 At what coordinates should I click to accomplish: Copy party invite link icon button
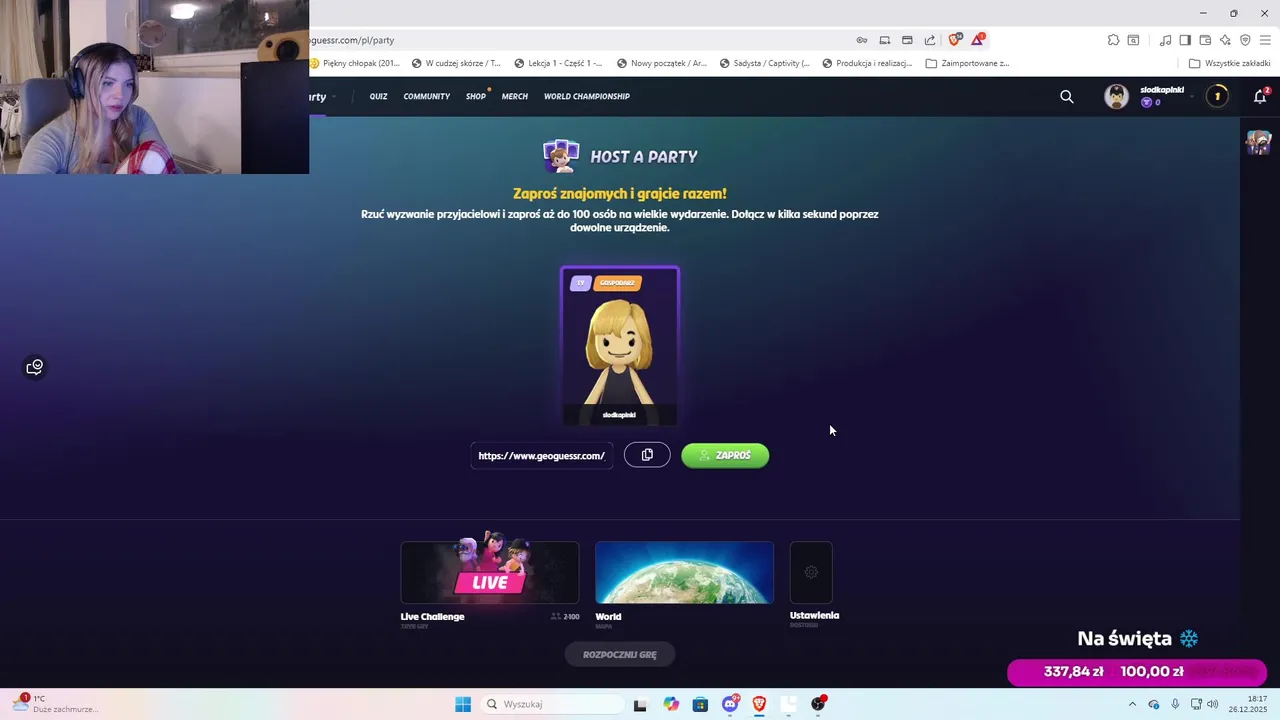click(x=647, y=455)
